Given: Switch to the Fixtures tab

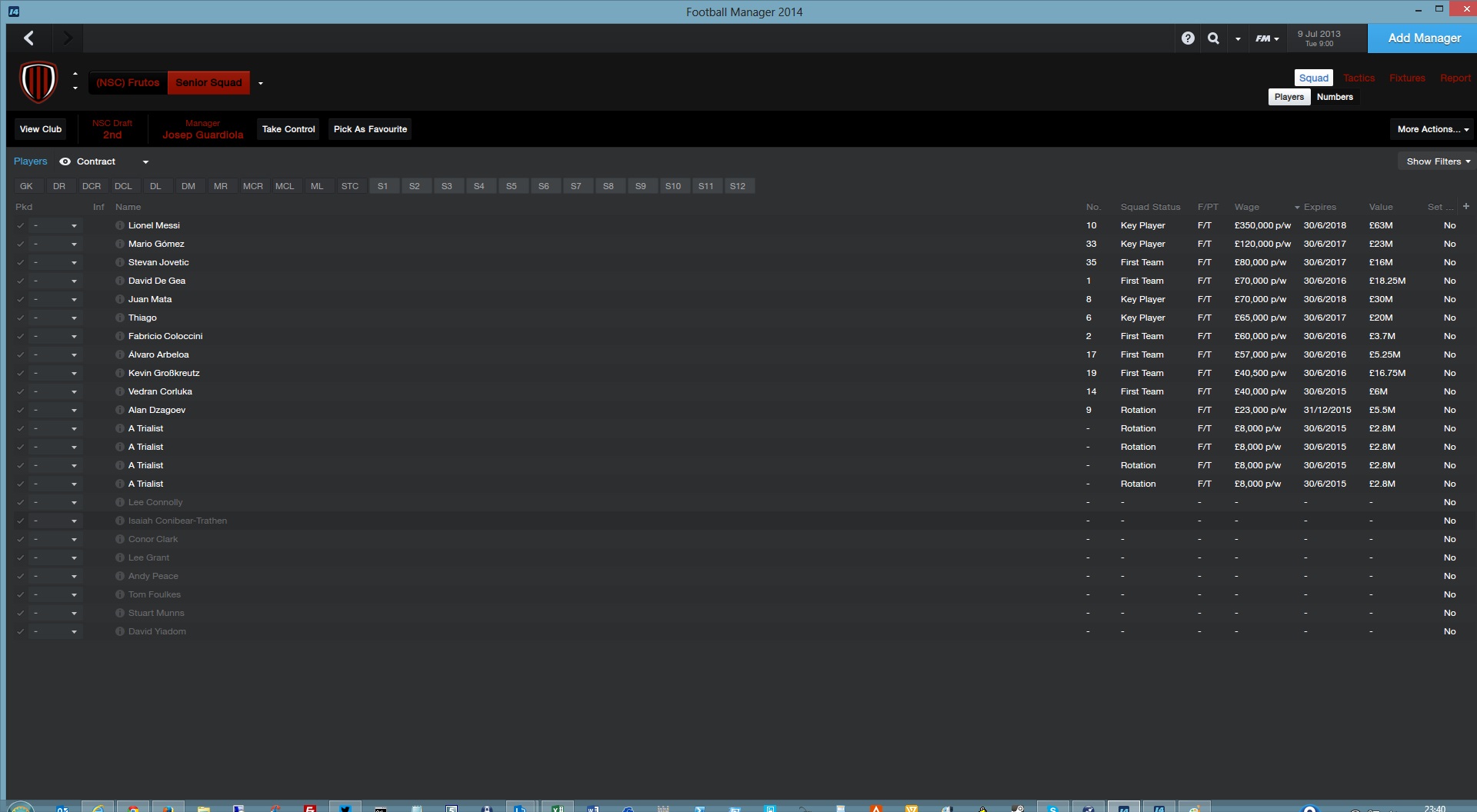Looking at the screenshot, I should pyautogui.click(x=1407, y=78).
